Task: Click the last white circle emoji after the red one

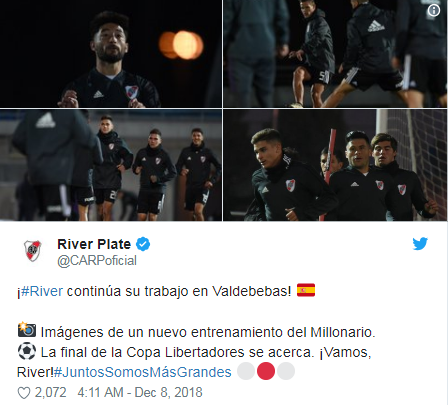Action: [x=286, y=371]
